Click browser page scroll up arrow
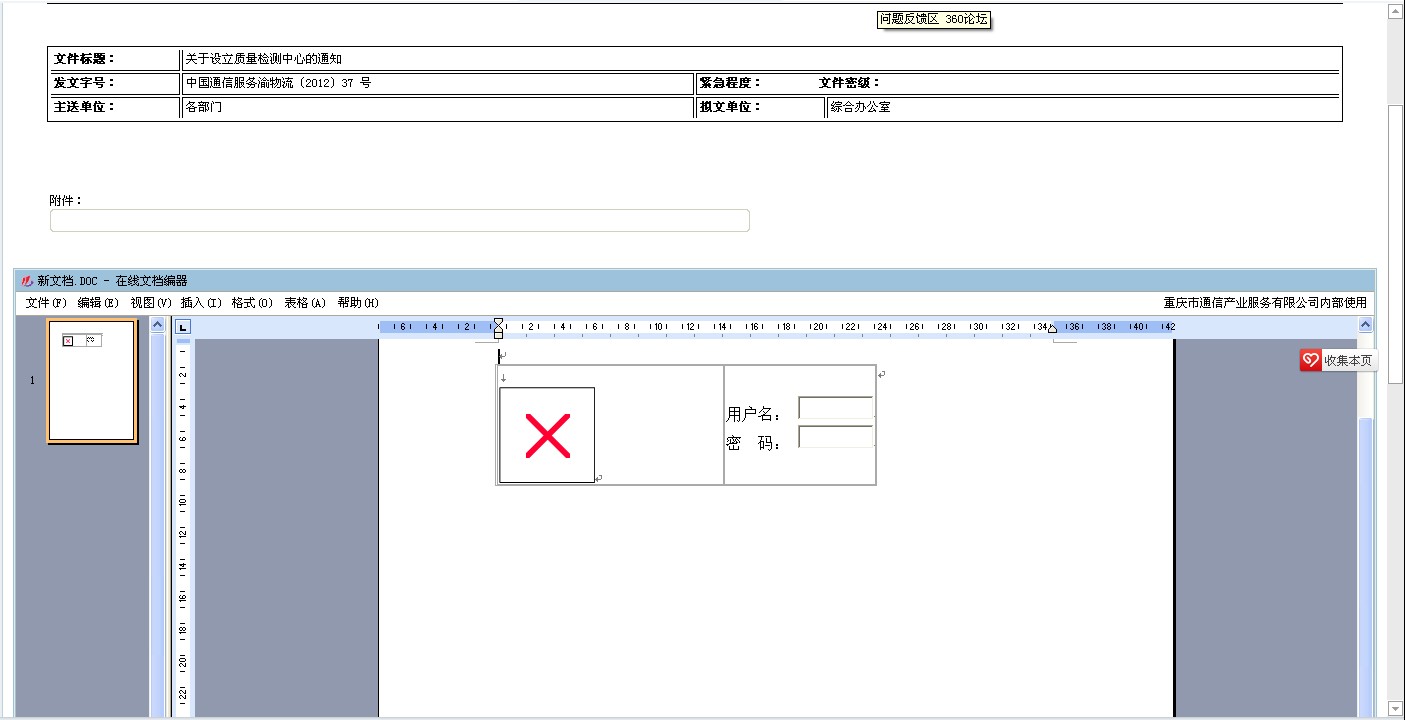This screenshot has width=1405, height=720. click(1396, 10)
